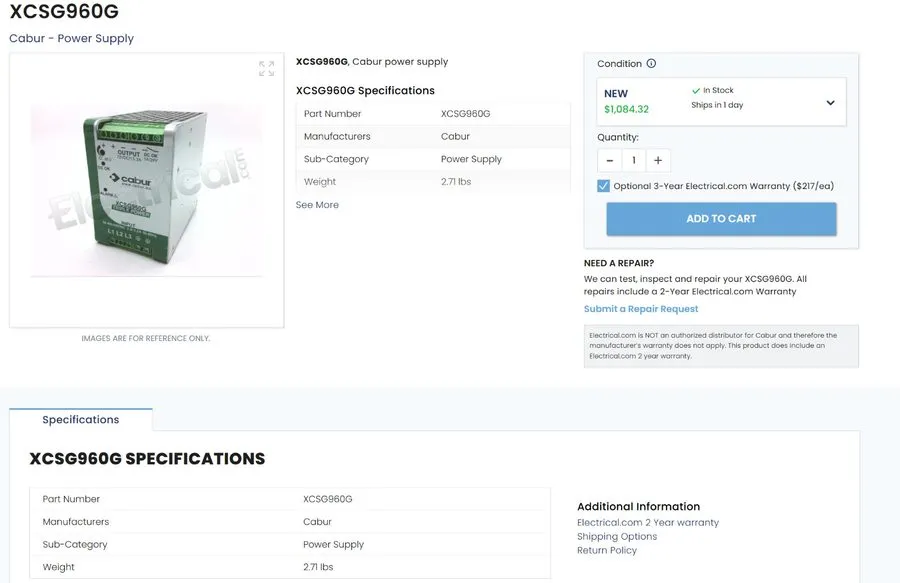Click 'IMAGES ARE FOR REFERENCE ONLY.' caption
This screenshot has height=583, width=900.
[x=146, y=339]
